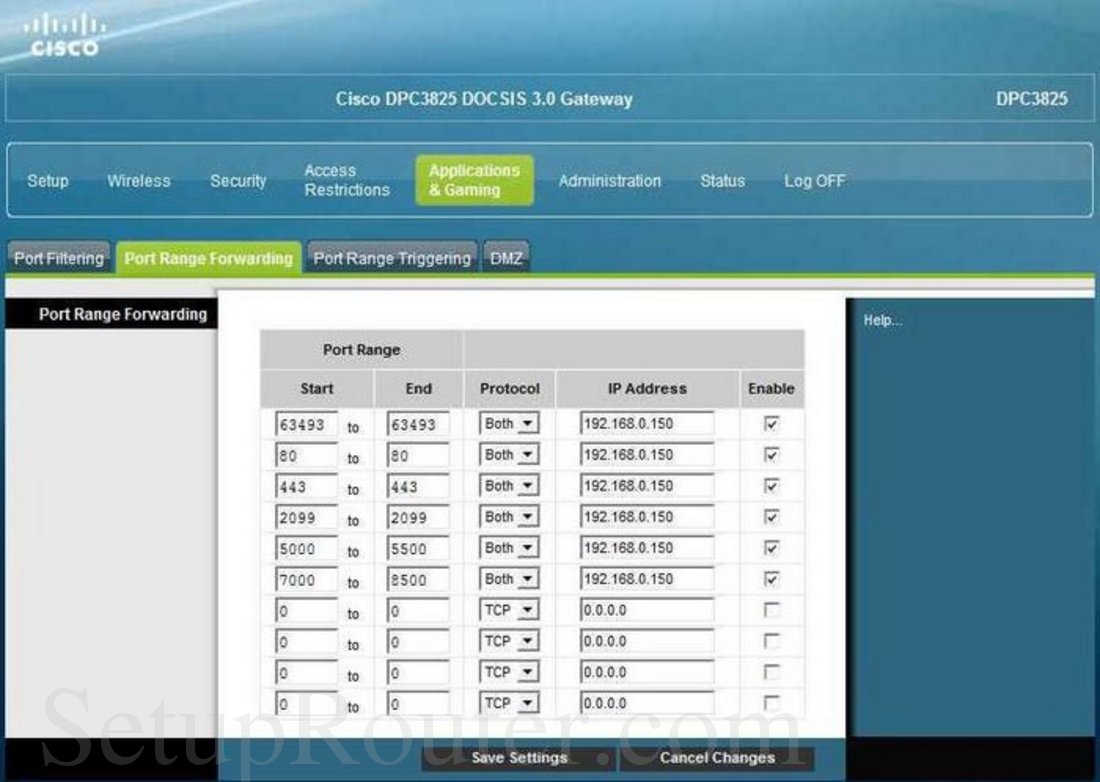View the Status page

pyautogui.click(x=722, y=181)
